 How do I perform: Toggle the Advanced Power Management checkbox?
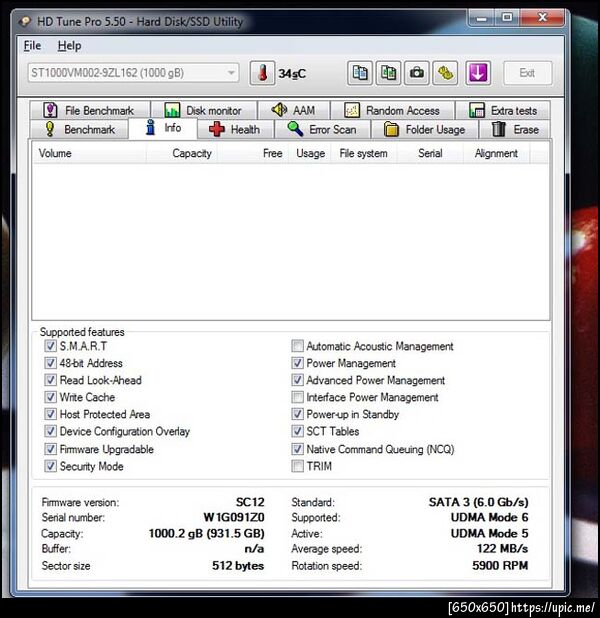click(x=298, y=380)
